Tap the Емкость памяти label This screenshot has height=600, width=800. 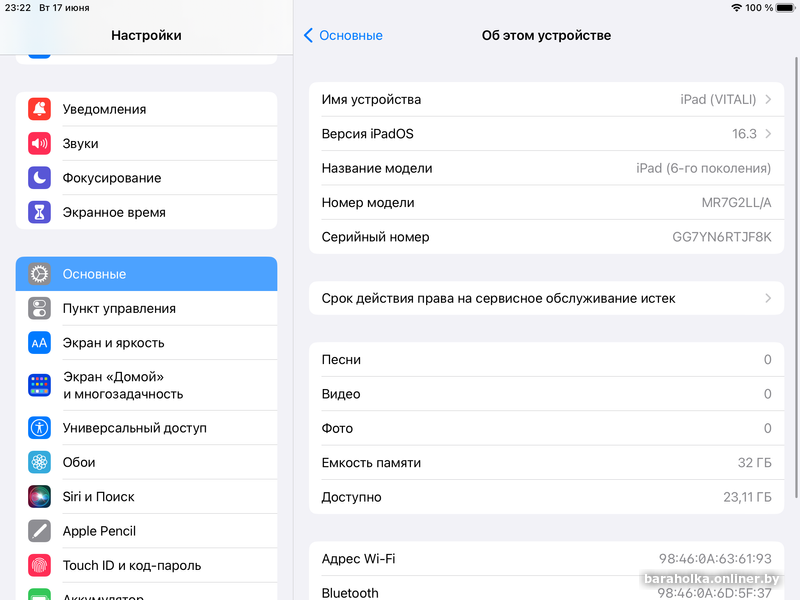371,463
